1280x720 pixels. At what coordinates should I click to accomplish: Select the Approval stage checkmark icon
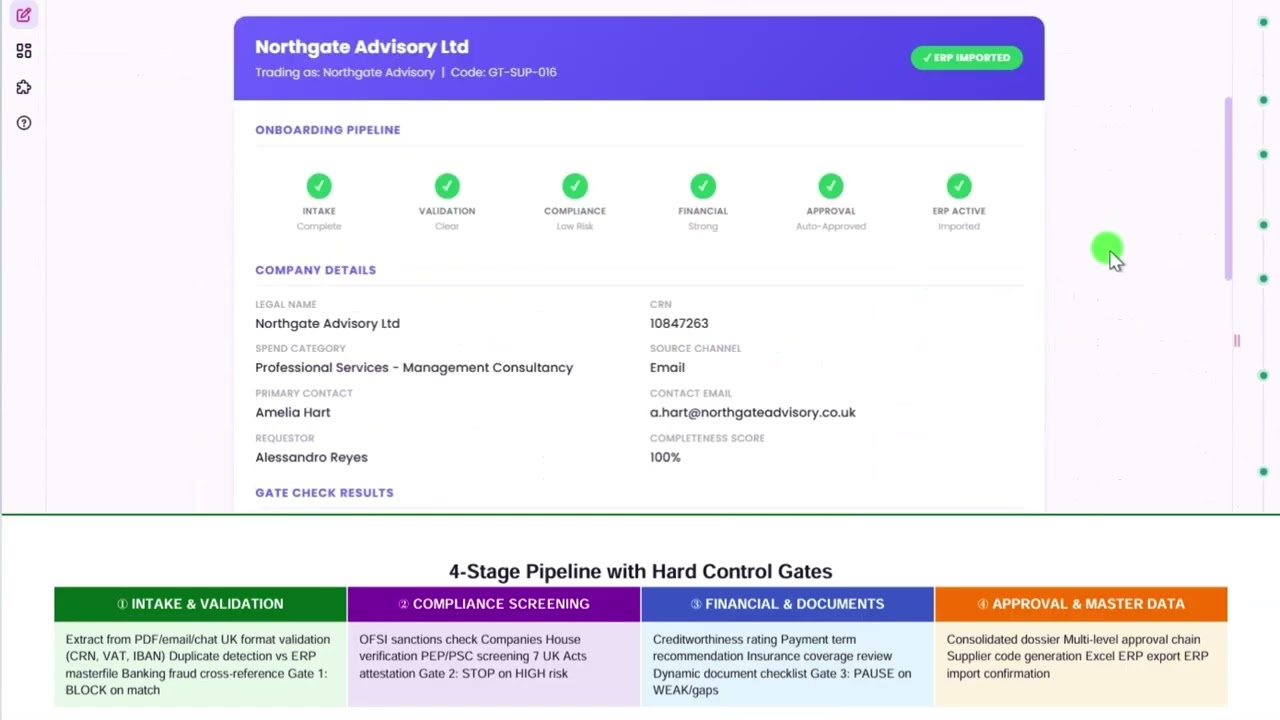point(831,186)
